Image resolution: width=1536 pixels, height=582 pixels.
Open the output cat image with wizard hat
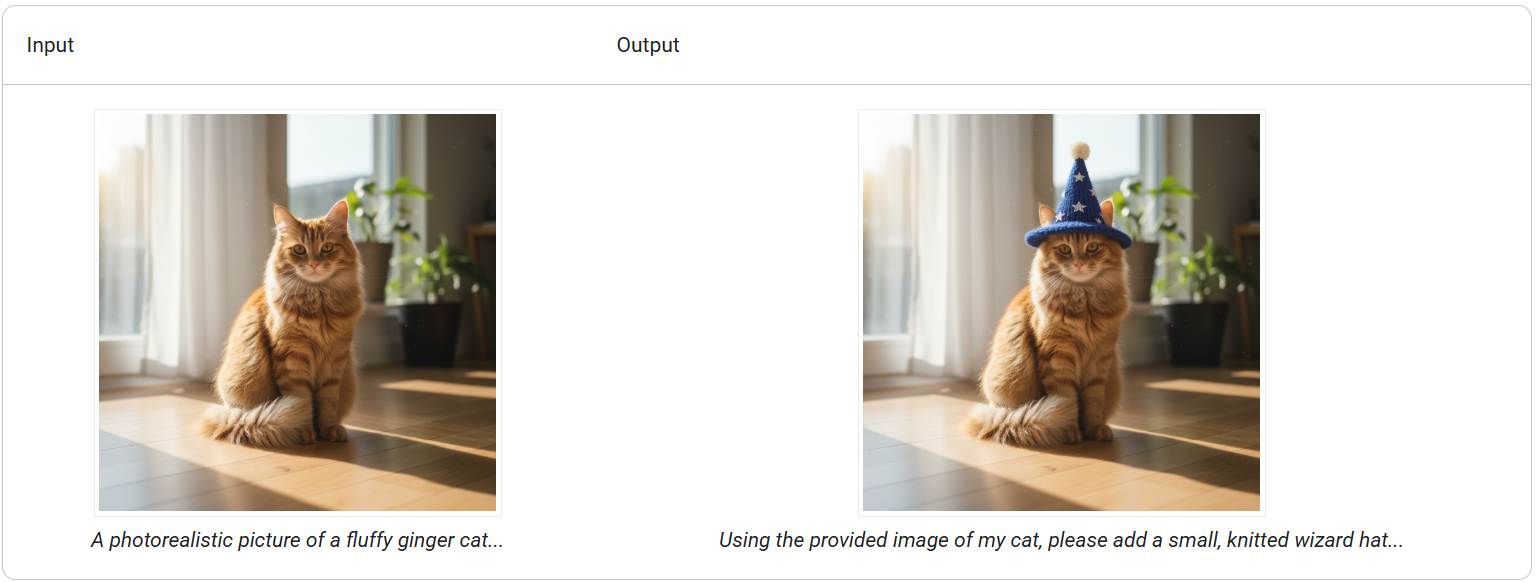click(1061, 312)
